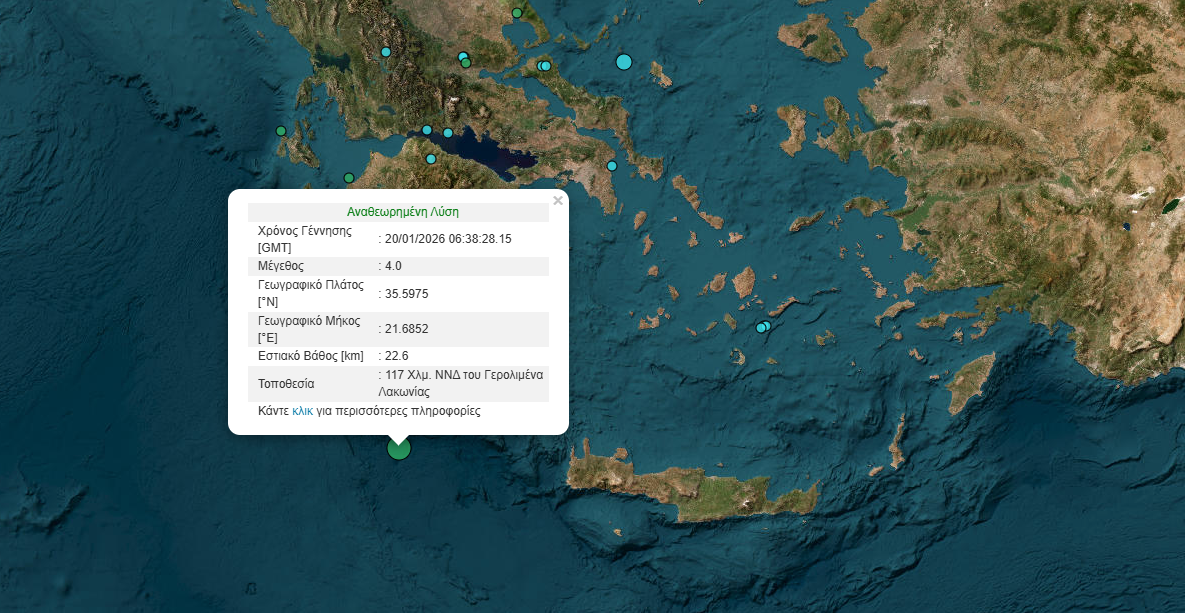Click the 'Αναθεωρημένη Λύση' popup header
1185x613 pixels.
402,212
